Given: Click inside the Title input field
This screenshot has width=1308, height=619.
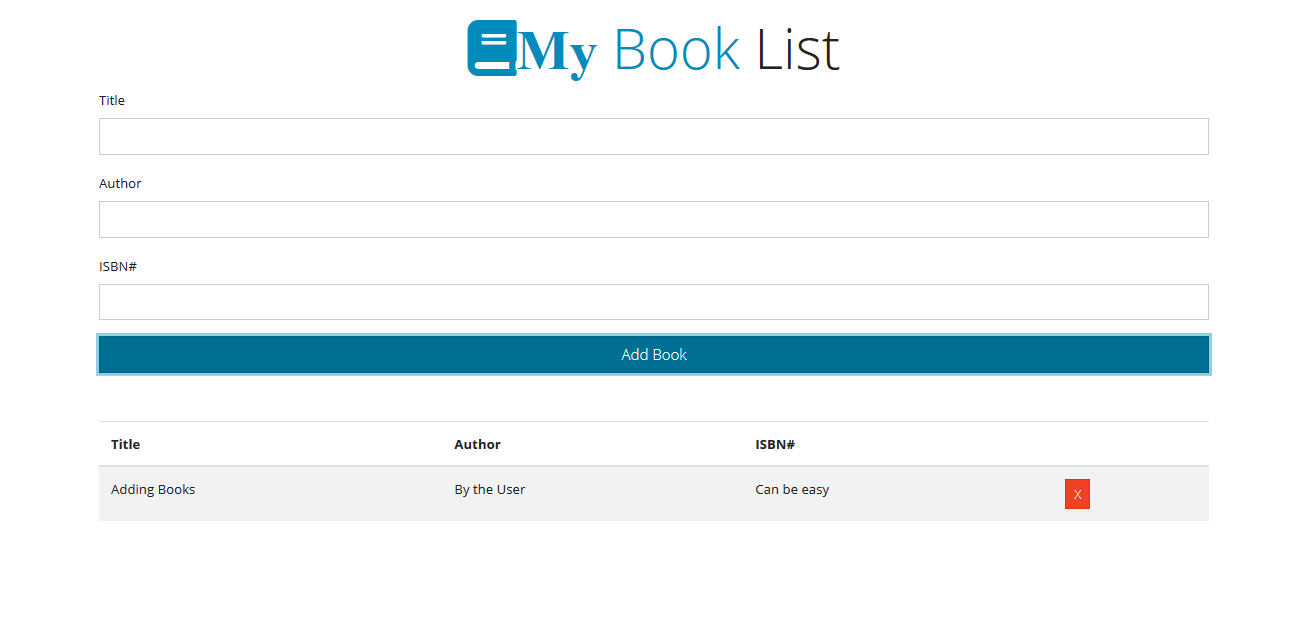Looking at the screenshot, I should (x=653, y=136).
